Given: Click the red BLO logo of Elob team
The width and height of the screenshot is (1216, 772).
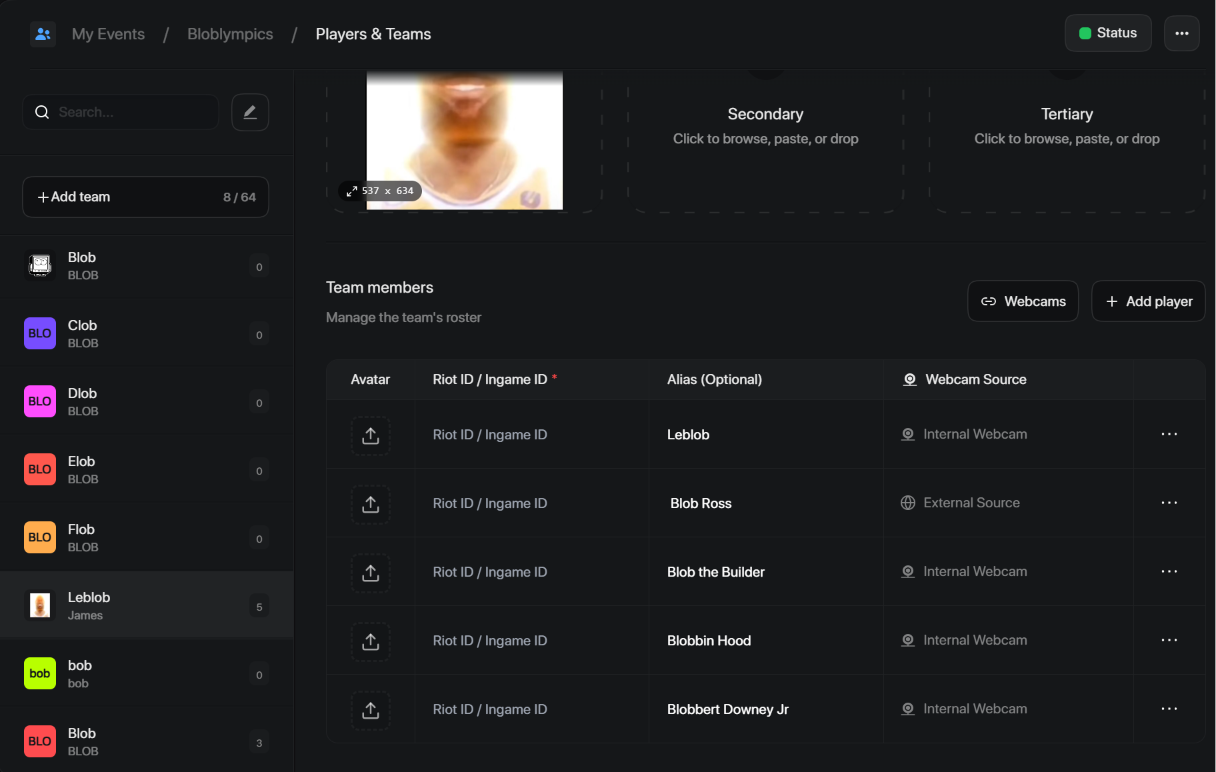Looking at the screenshot, I should click(40, 469).
